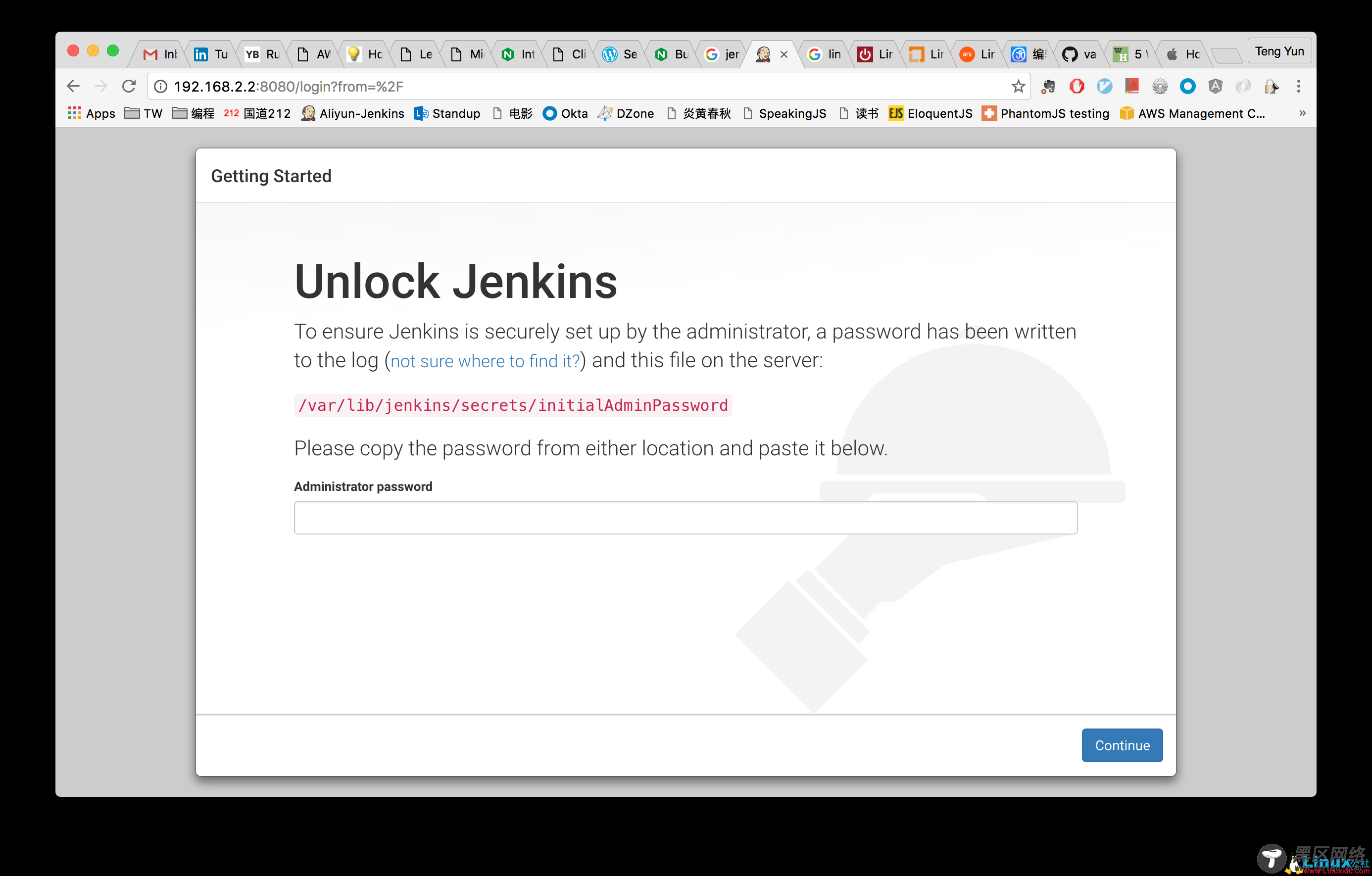The width and height of the screenshot is (1372, 876).
Task: Open the SpeakingJS bookmark
Action: point(784,113)
